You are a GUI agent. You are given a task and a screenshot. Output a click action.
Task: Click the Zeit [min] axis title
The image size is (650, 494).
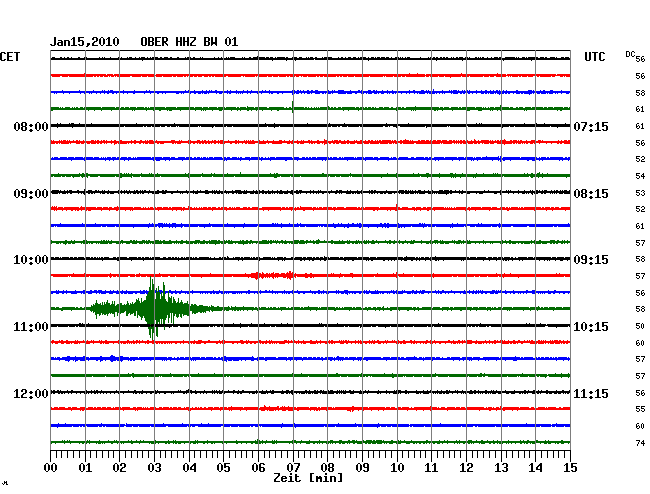308,478
